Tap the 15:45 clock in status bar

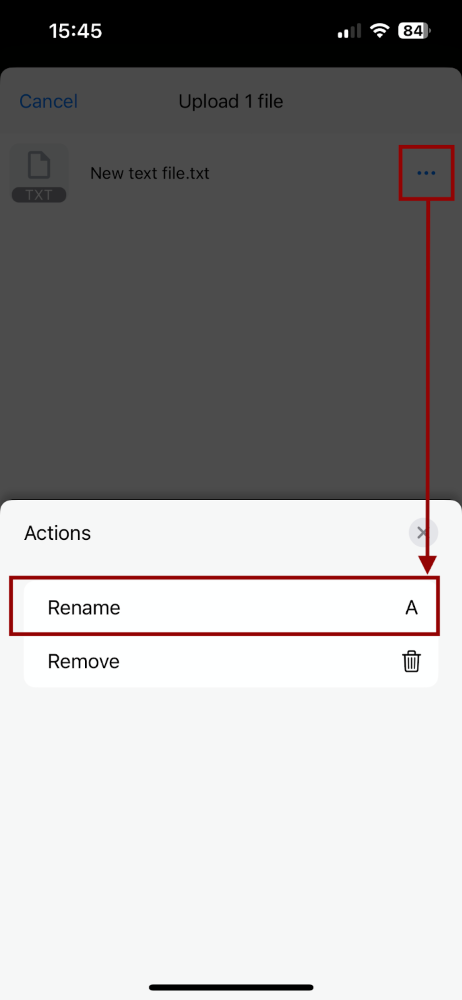pyautogui.click(x=75, y=31)
